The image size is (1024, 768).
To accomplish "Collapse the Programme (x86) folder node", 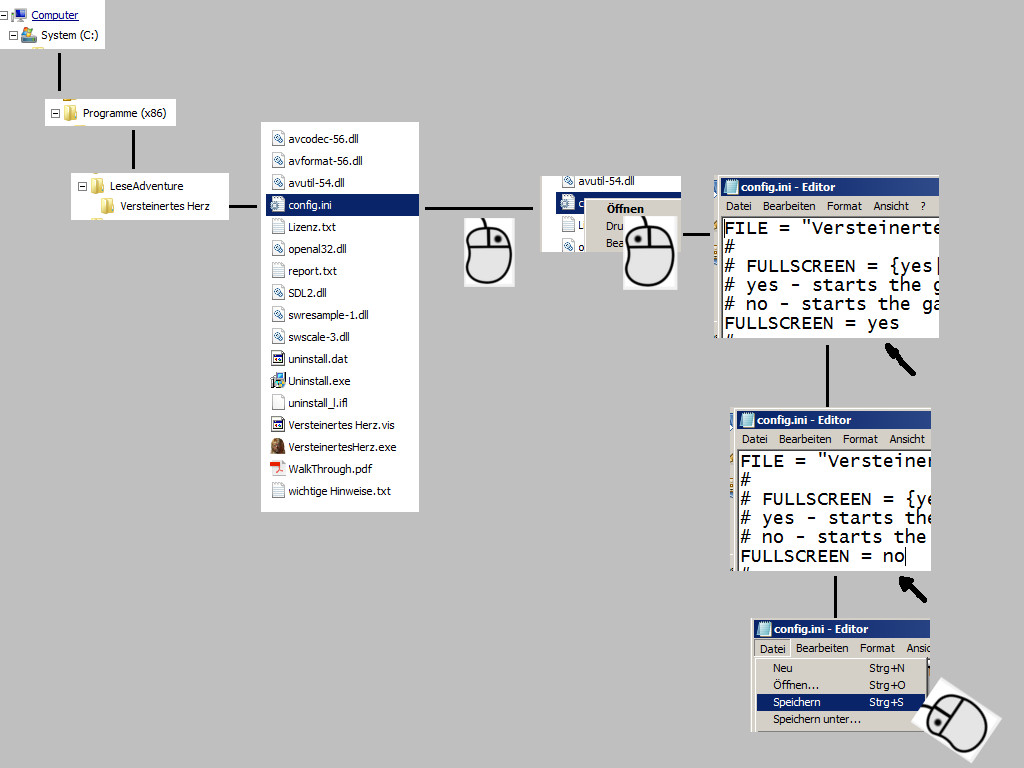I will pyautogui.click(x=55, y=114).
